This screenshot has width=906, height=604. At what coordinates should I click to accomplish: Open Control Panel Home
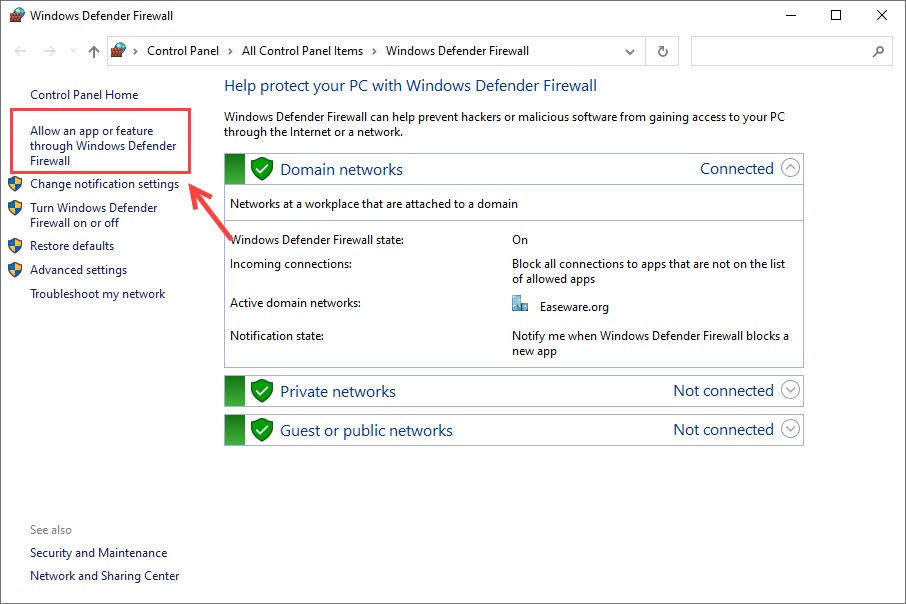(84, 95)
